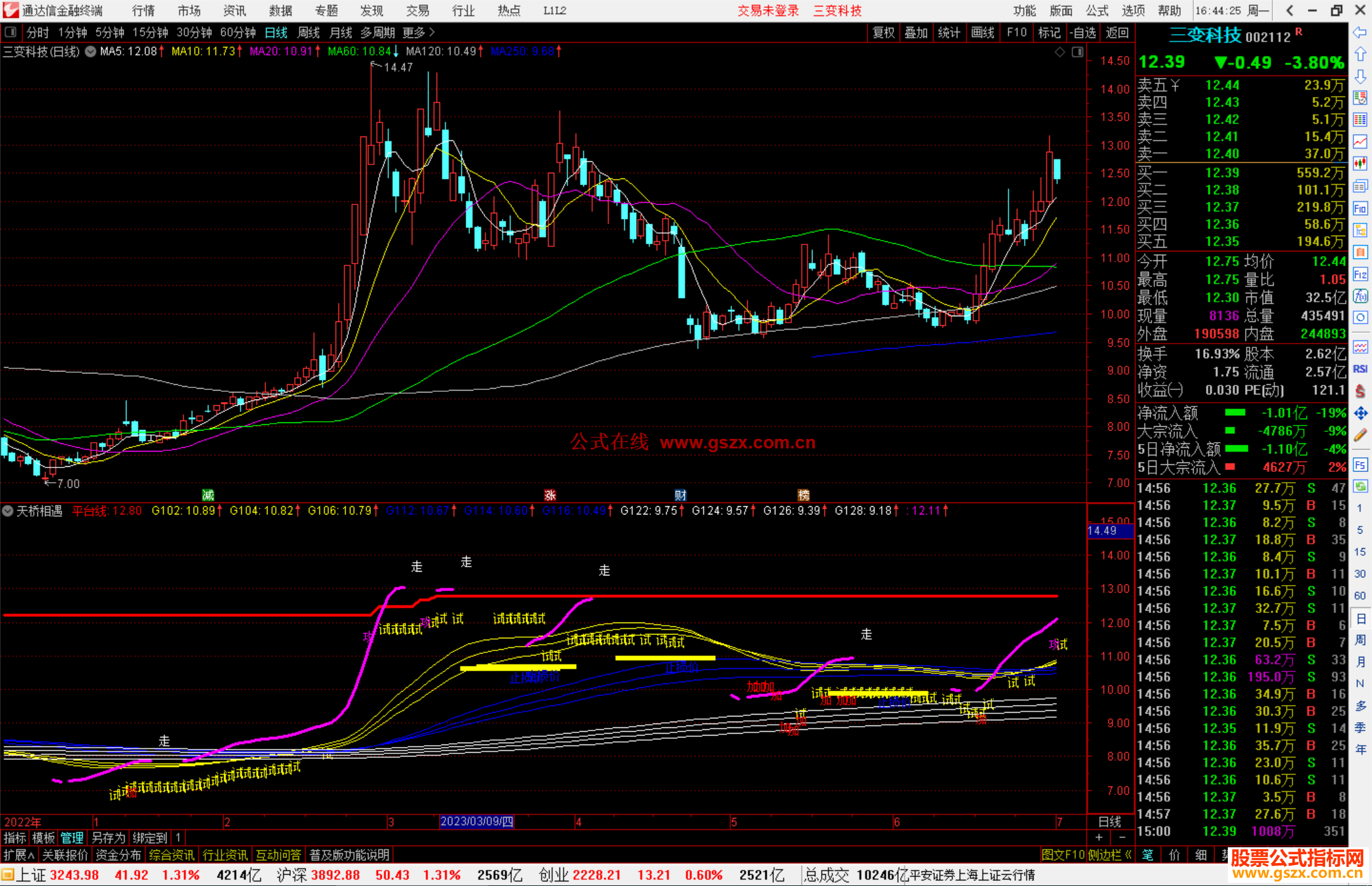This screenshot has width=1372, height=886.
Task: Click the F10 info sidebar icon
Action: pos(1360,208)
